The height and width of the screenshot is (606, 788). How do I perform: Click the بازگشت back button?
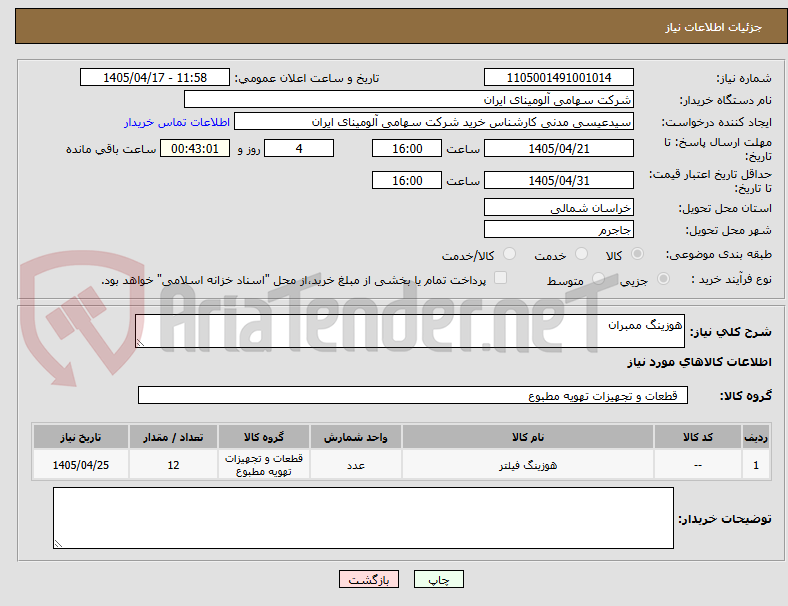(369, 579)
